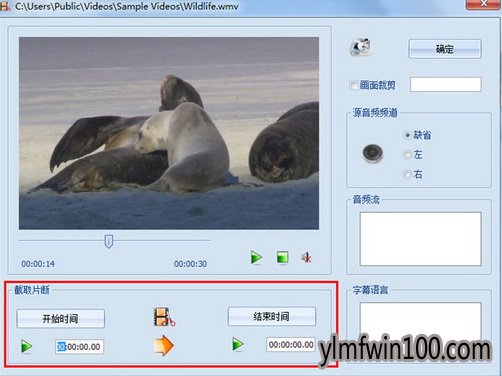The width and height of the screenshot is (502, 376).
Task: Click the 确定 button
Action: click(x=445, y=49)
